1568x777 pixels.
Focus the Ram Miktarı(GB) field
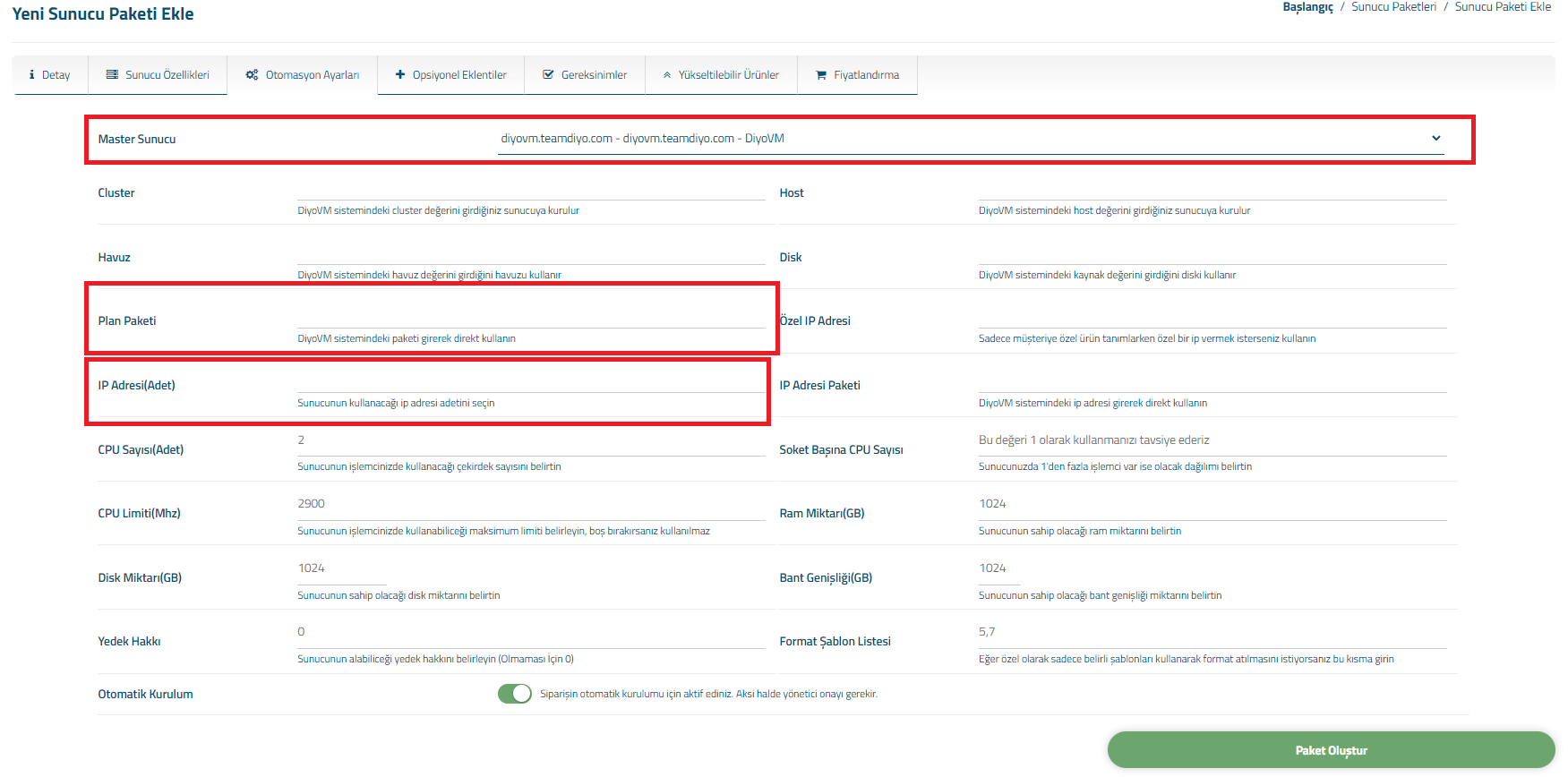tap(1212, 505)
